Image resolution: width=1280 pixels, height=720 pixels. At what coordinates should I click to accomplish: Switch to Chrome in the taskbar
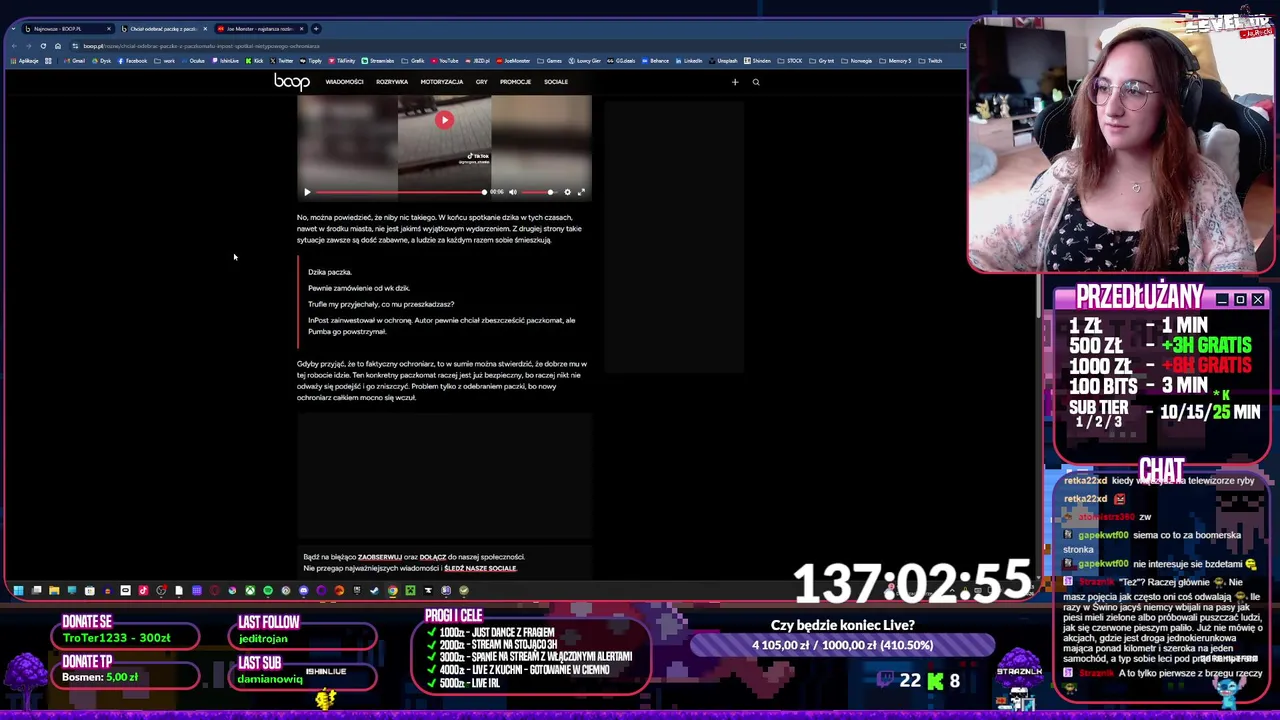coord(392,590)
